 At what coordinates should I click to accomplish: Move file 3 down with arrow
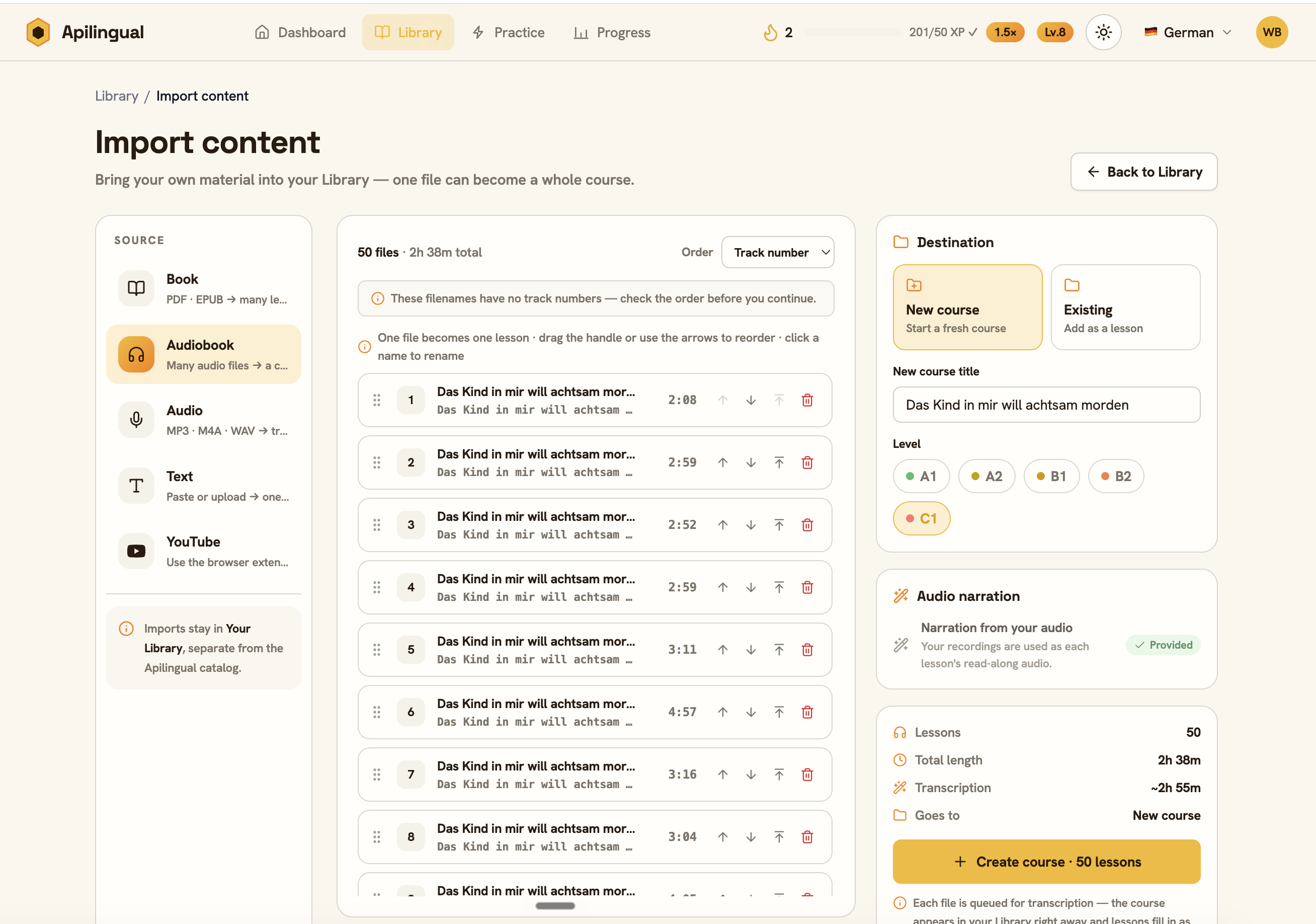751,525
